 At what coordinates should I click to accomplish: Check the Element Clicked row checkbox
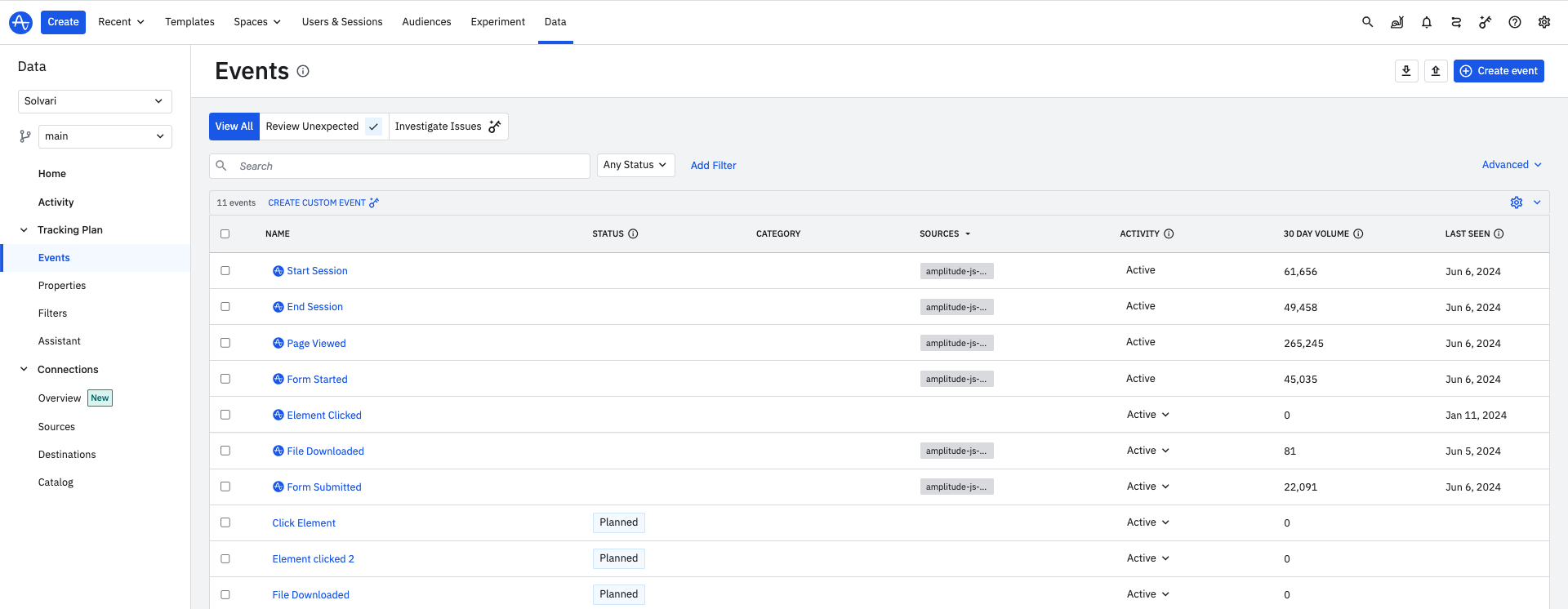(225, 415)
